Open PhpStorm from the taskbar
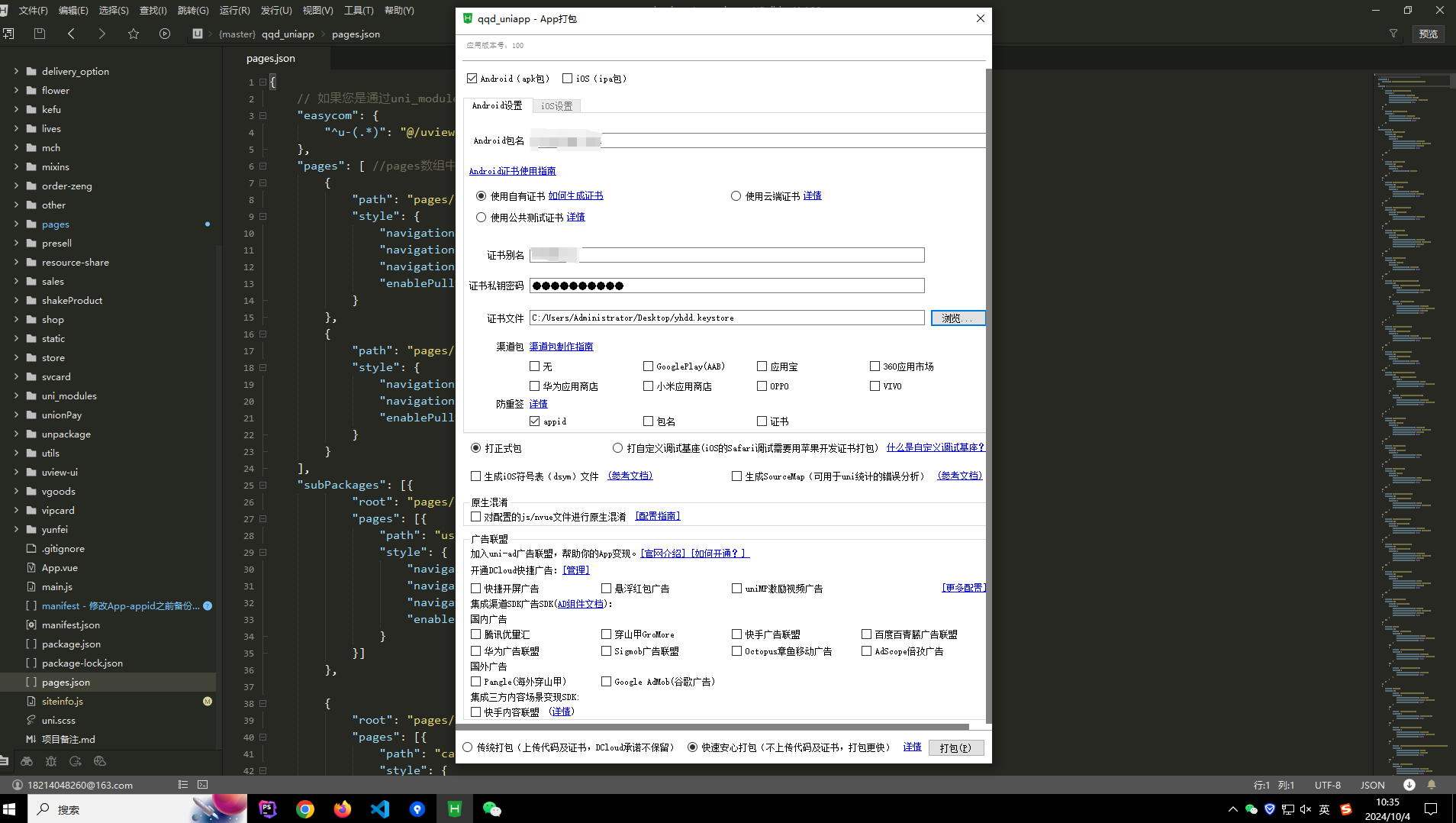This screenshot has width=1456, height=823. tap(268, 809)
